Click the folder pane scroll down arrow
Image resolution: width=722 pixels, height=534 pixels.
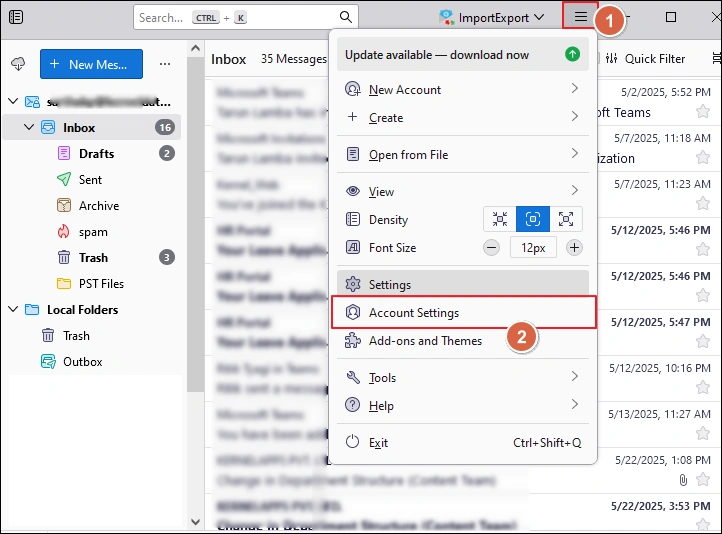click(195, 522)
